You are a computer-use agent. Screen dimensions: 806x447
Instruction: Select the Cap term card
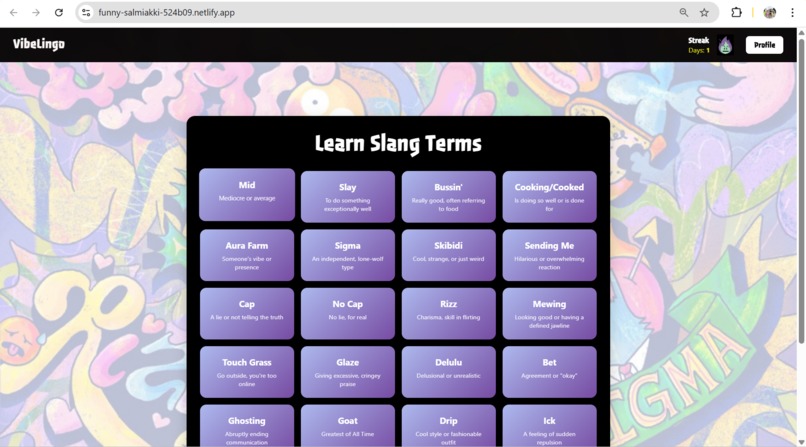coord(247,313)
